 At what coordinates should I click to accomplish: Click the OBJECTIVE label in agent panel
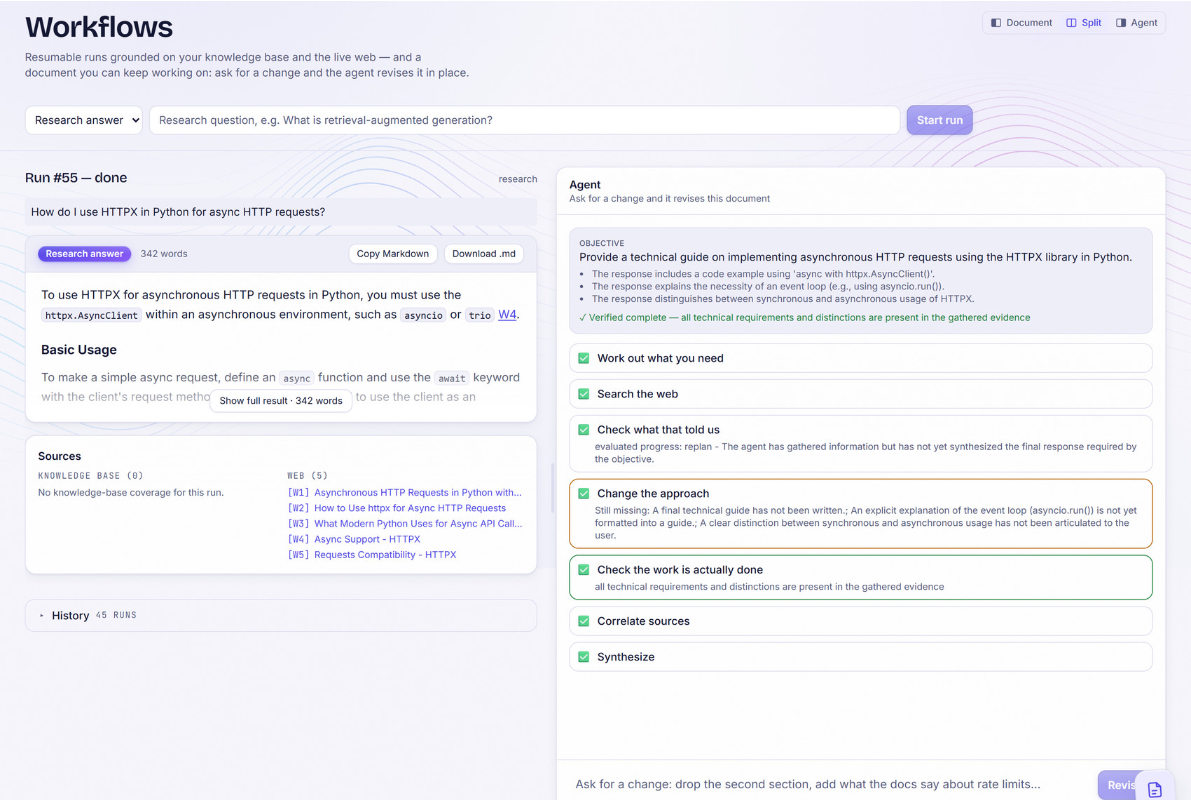click(x=602, y=243)
